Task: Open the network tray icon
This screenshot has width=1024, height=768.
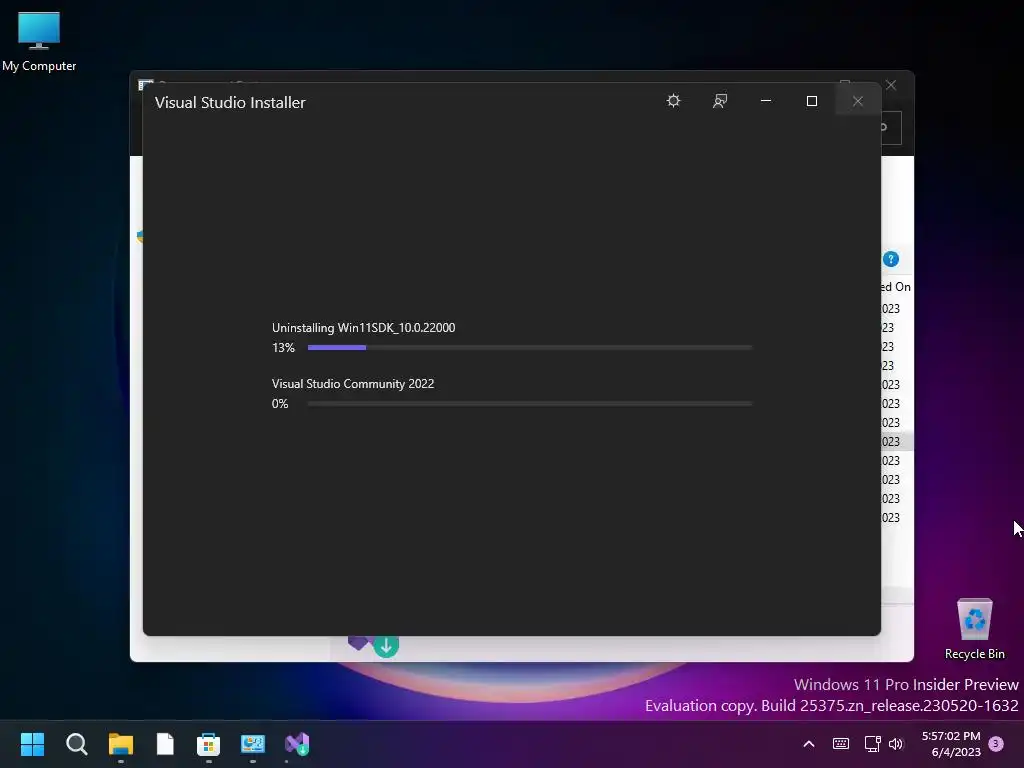Action: click(x=872, y=744)
